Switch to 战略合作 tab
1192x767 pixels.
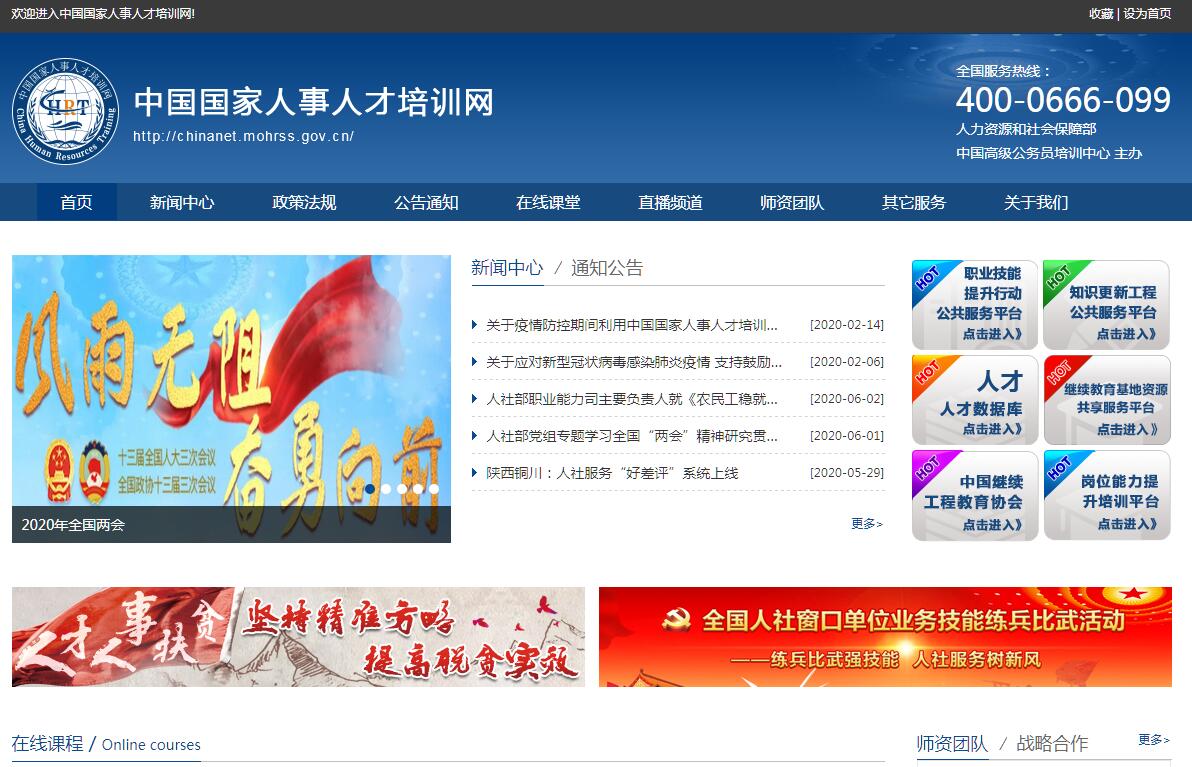pyautogui.click(x=1052, y=744)
